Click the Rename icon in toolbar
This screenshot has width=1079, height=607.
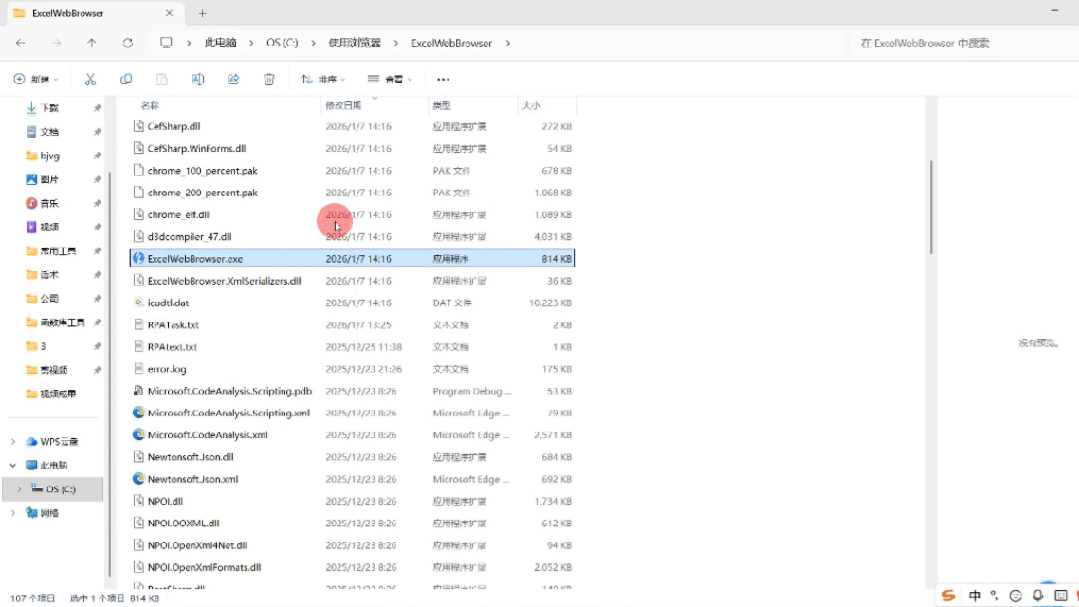(197, 79)
